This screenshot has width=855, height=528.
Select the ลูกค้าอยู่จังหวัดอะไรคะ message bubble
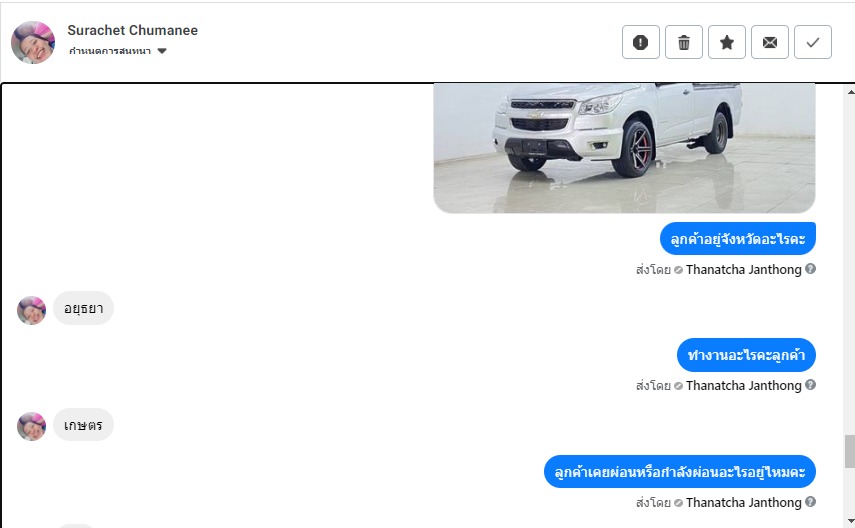[x=738, y=238]
